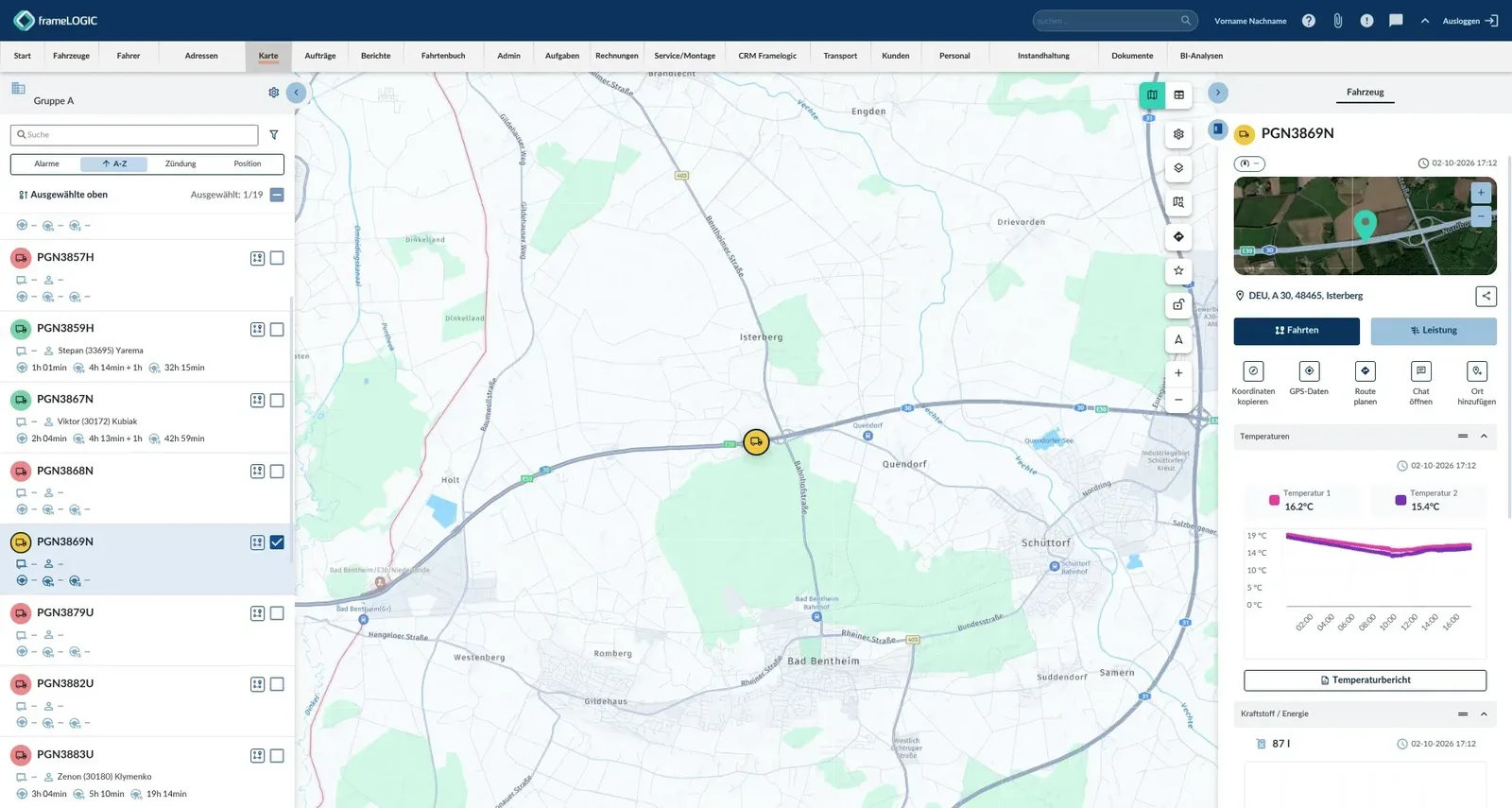The image size is (1512, 808).
Task: Collapse the Temperaturen section
Action: 1484,437
